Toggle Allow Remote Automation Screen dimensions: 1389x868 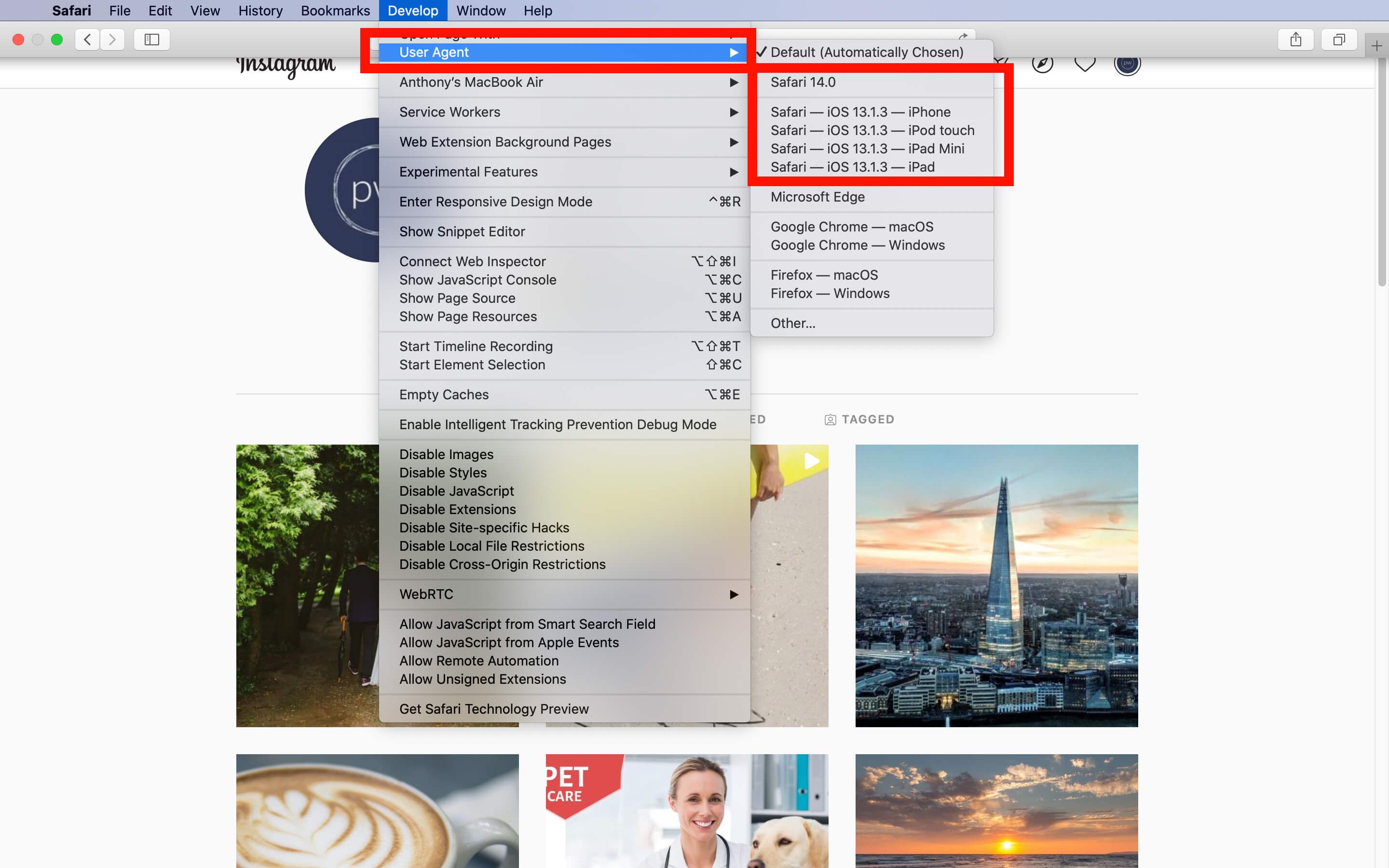[564, 661]
